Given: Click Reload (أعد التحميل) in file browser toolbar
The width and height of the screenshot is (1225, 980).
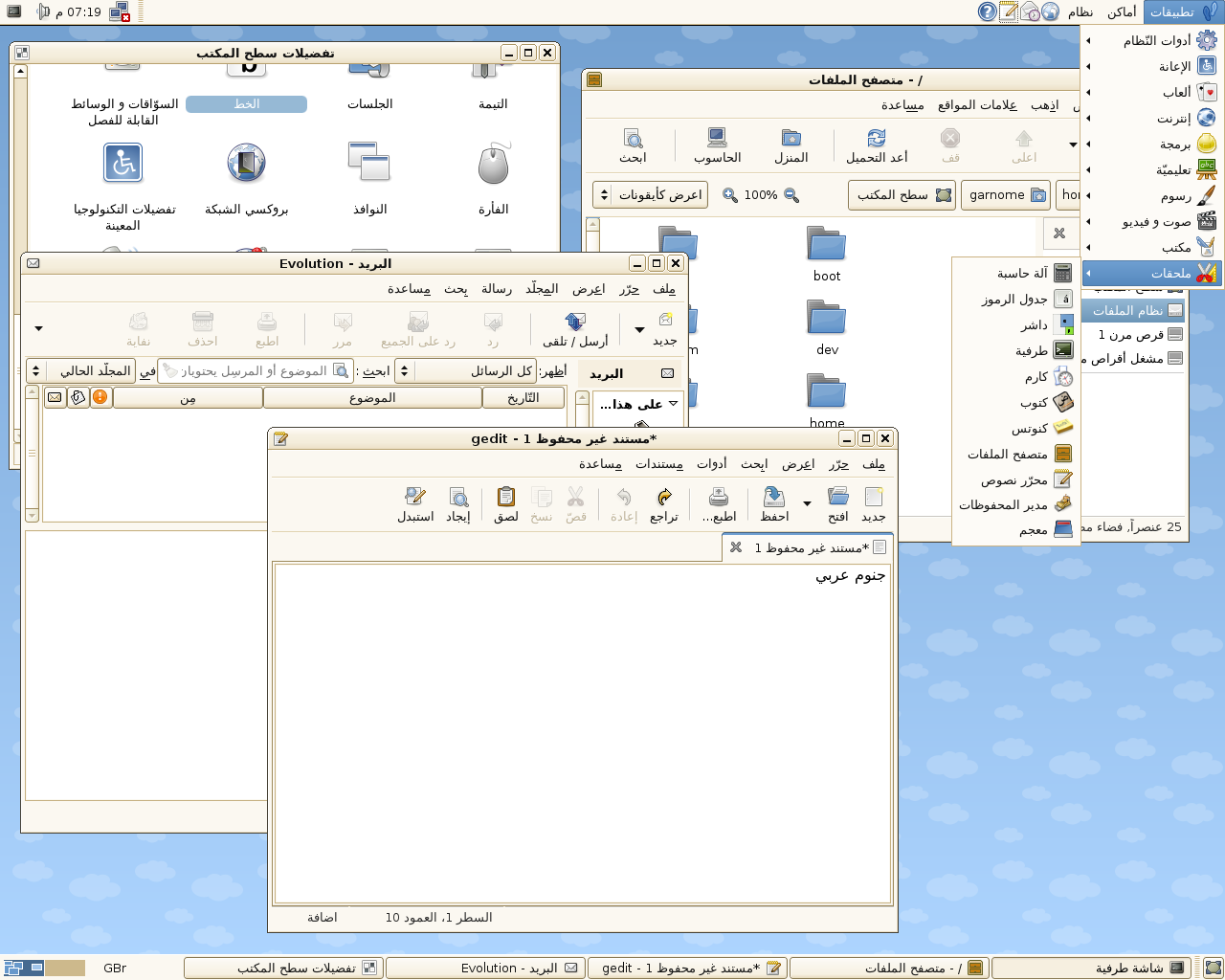Looking at the screenshot, I should tap(877, 145).
